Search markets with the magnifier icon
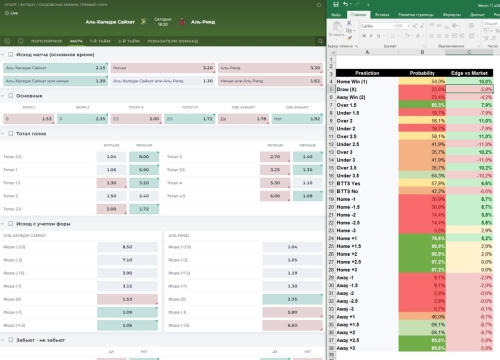Viewport: 500px width, 360px height. tap(320, 41)
